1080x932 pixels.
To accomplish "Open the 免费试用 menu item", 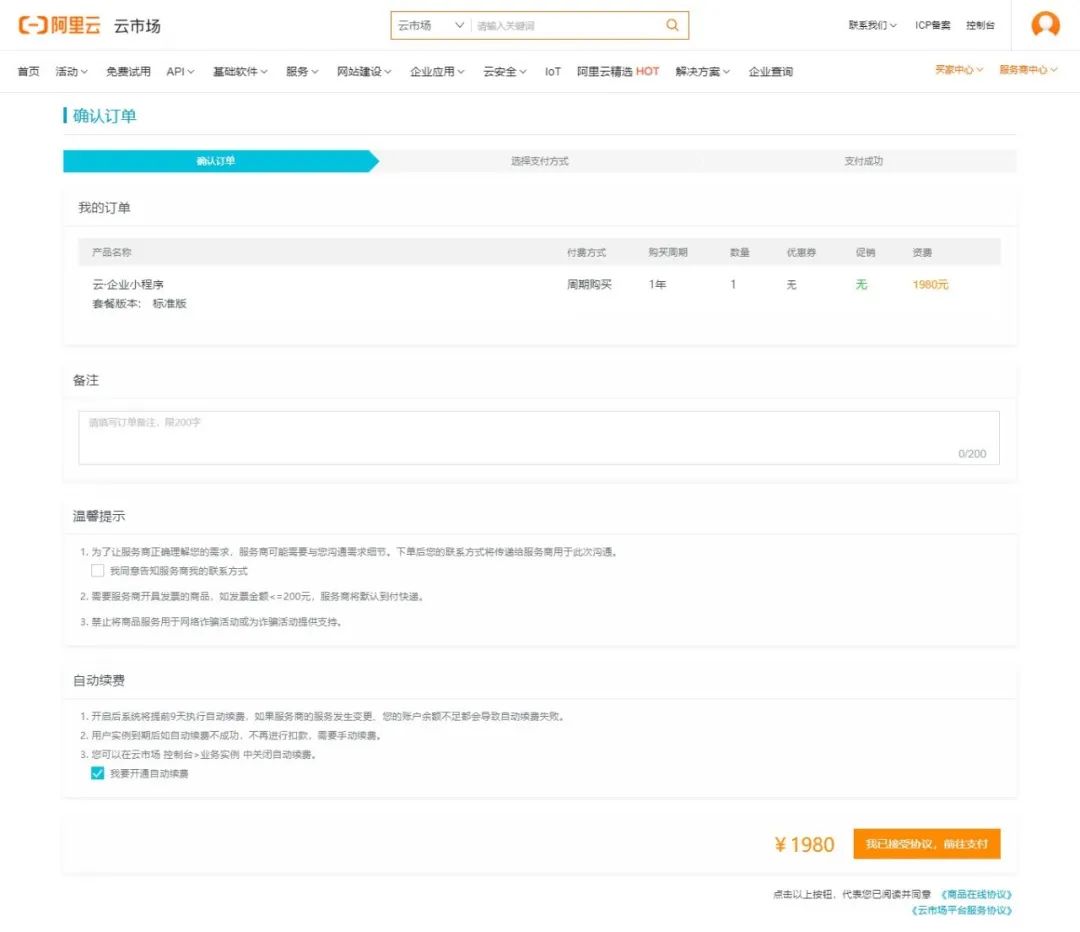I will [128, 72].
